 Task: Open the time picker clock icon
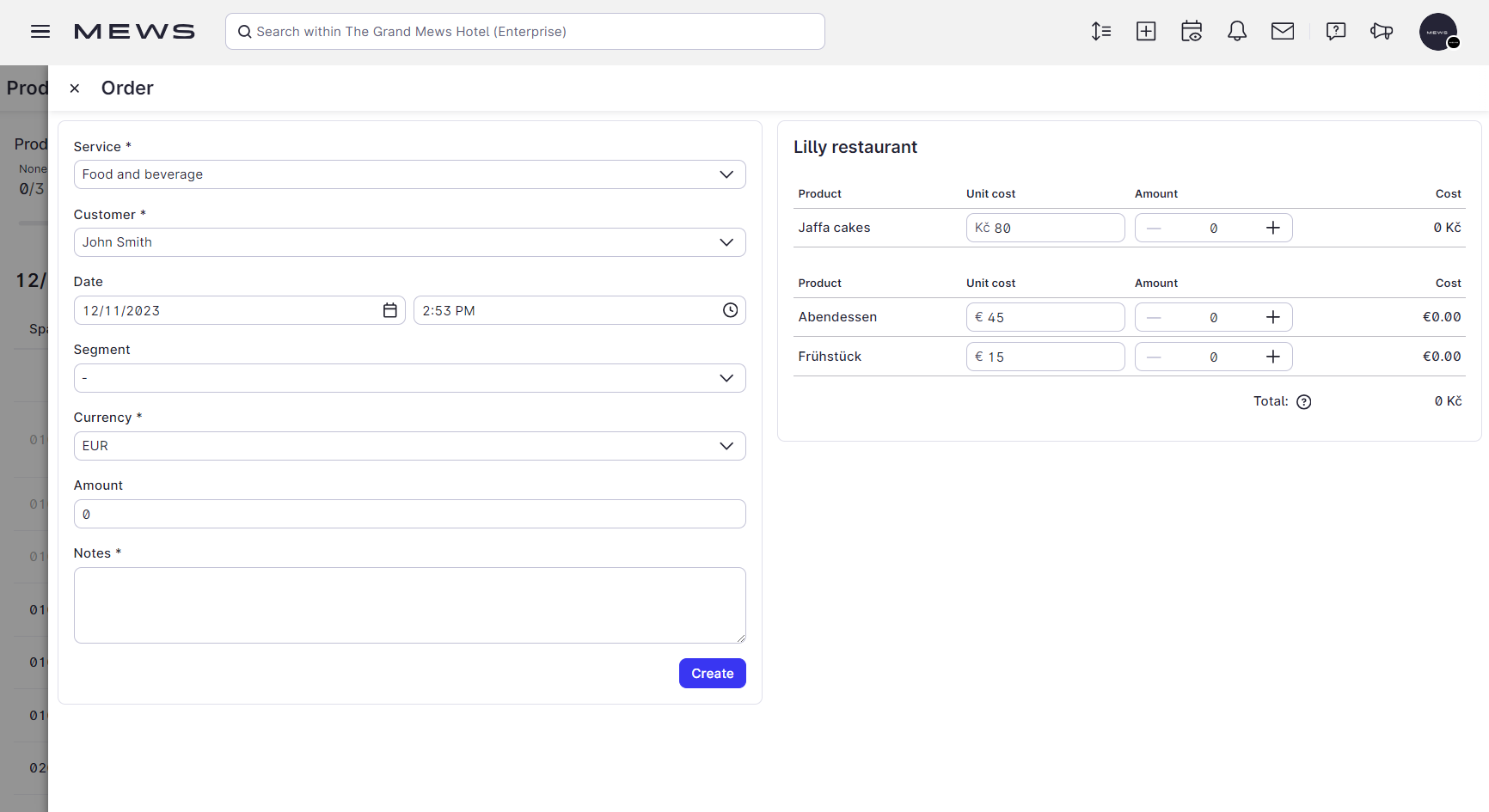point(730,310)
